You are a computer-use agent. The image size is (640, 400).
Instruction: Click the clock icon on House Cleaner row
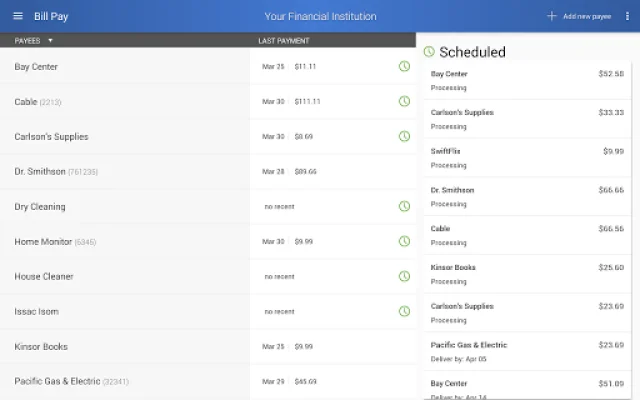point(404,276)
